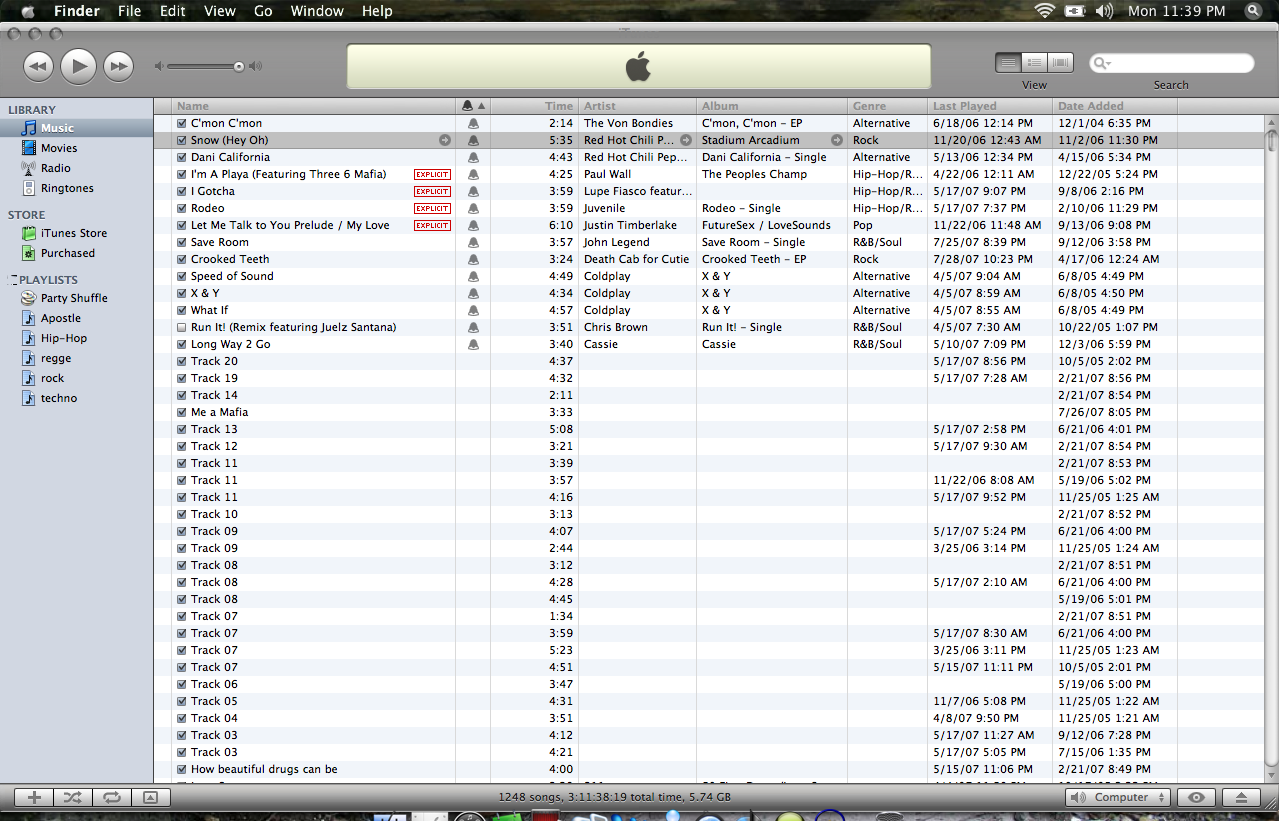The width and height of the screenshot is (1279, 821).
Task: Open the Window menu
Action: point(317,11)
